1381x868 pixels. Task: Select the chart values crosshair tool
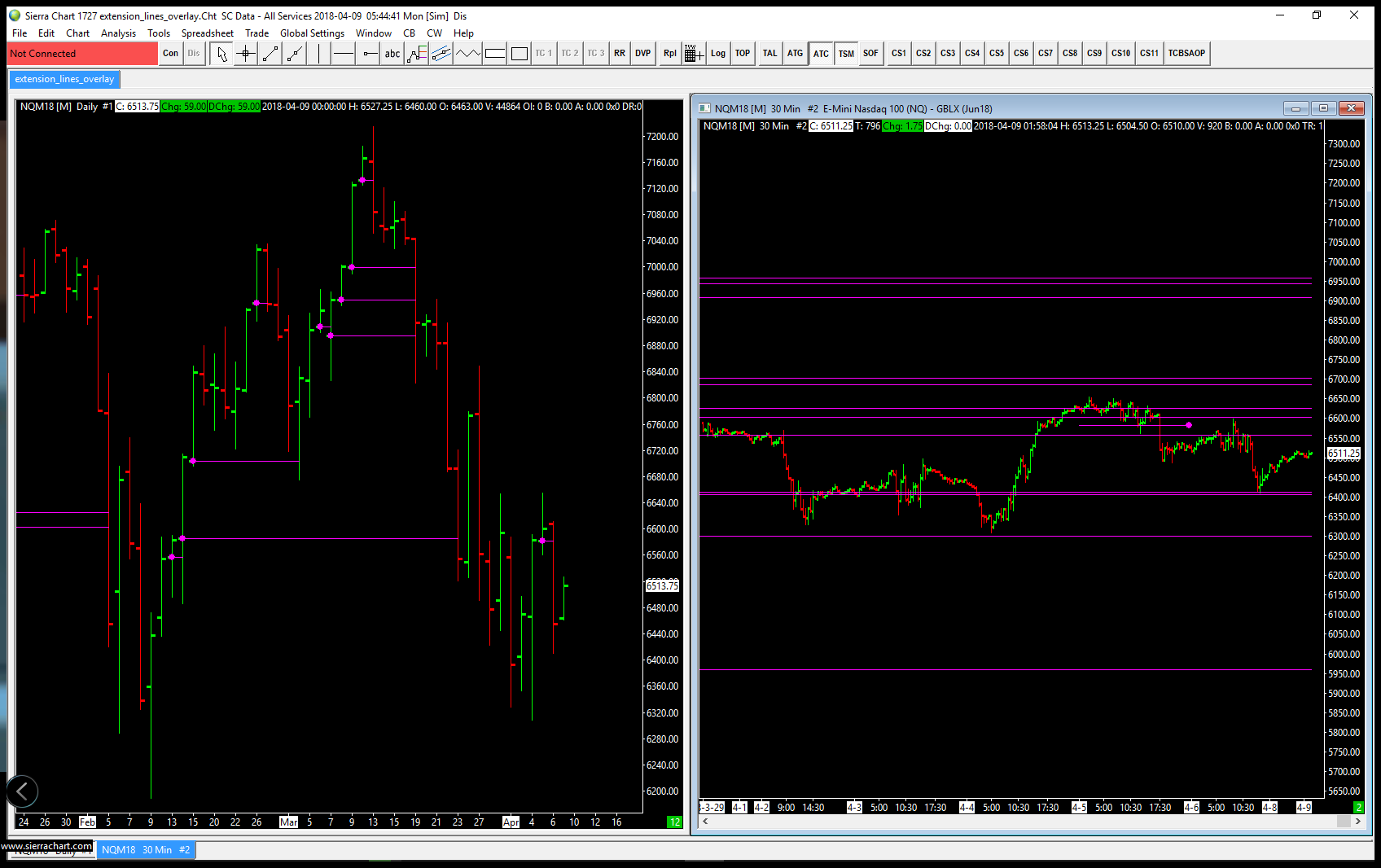tap(245, 54)
